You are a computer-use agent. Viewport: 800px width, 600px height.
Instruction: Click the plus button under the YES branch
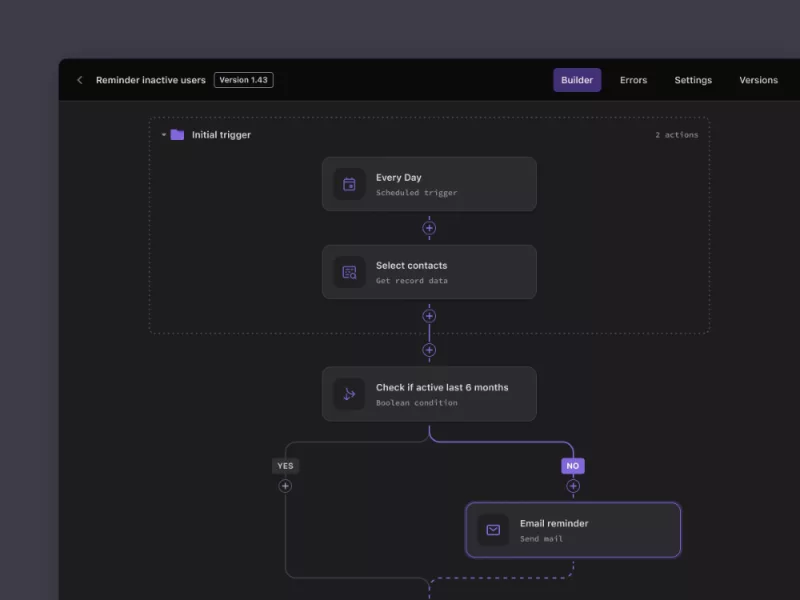285,485
